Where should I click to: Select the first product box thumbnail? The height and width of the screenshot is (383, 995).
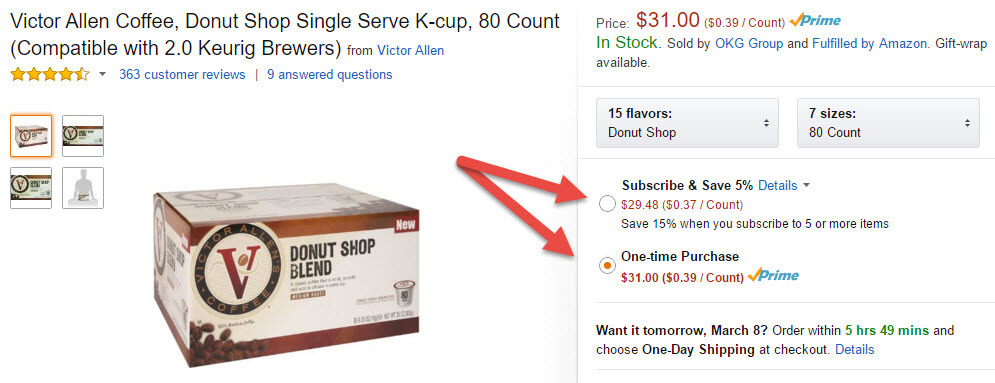coord(31,136)
